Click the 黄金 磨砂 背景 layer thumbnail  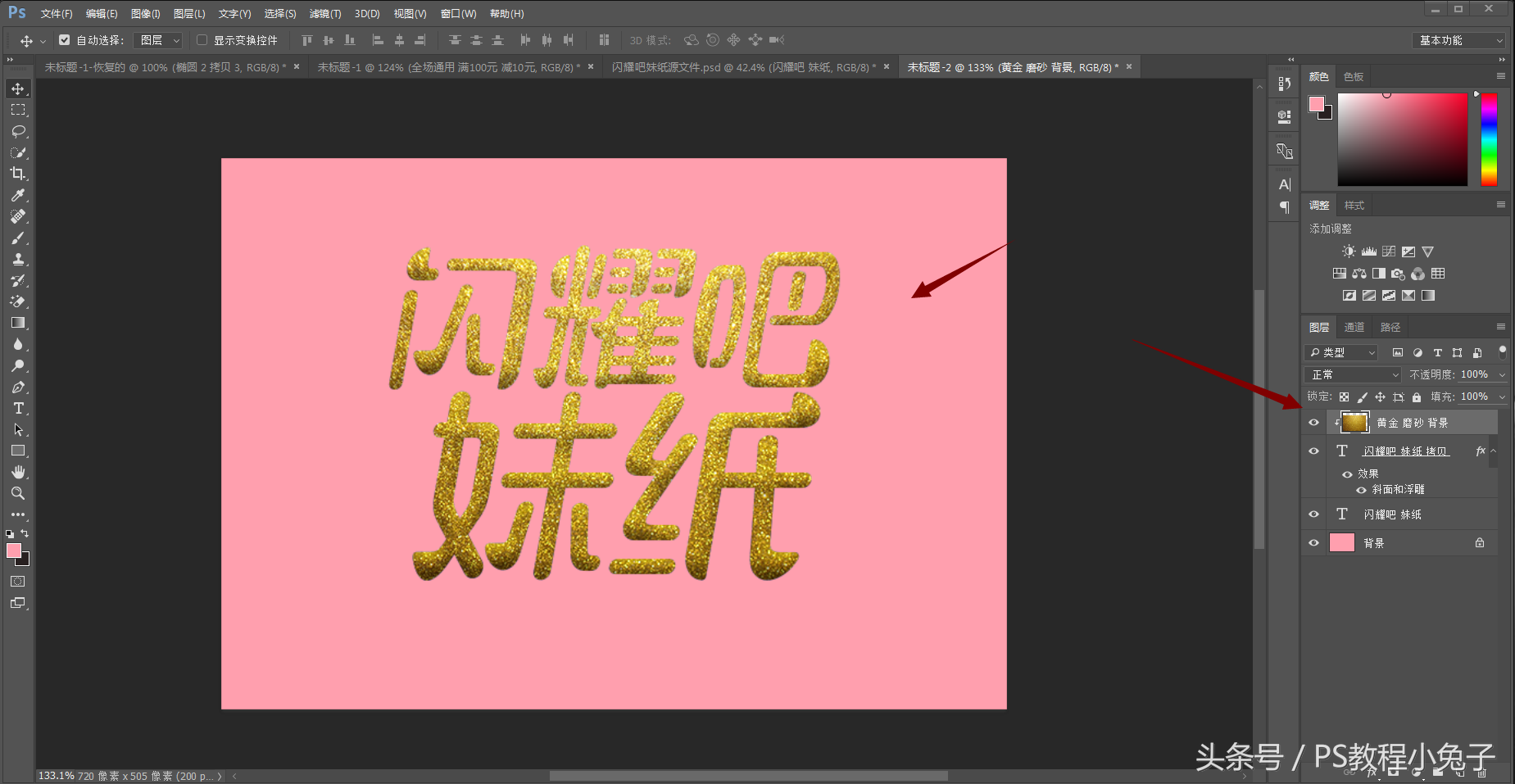tap(1354, 422)
